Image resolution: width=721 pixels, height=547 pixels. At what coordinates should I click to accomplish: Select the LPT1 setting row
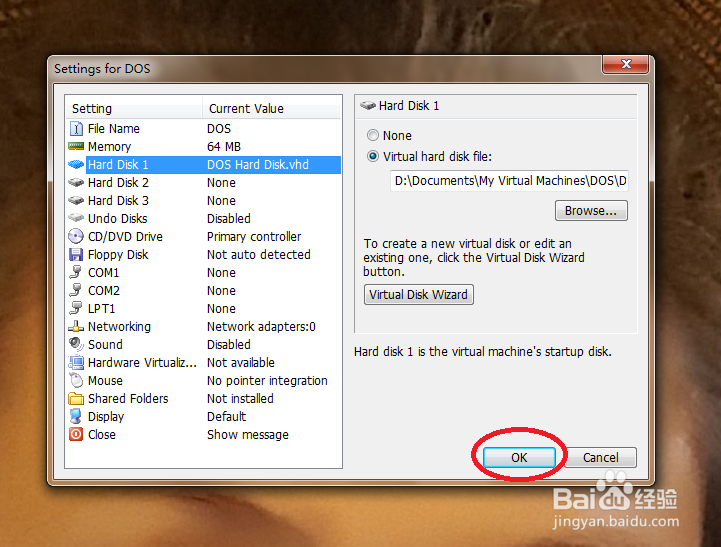[x=204, y=308]
